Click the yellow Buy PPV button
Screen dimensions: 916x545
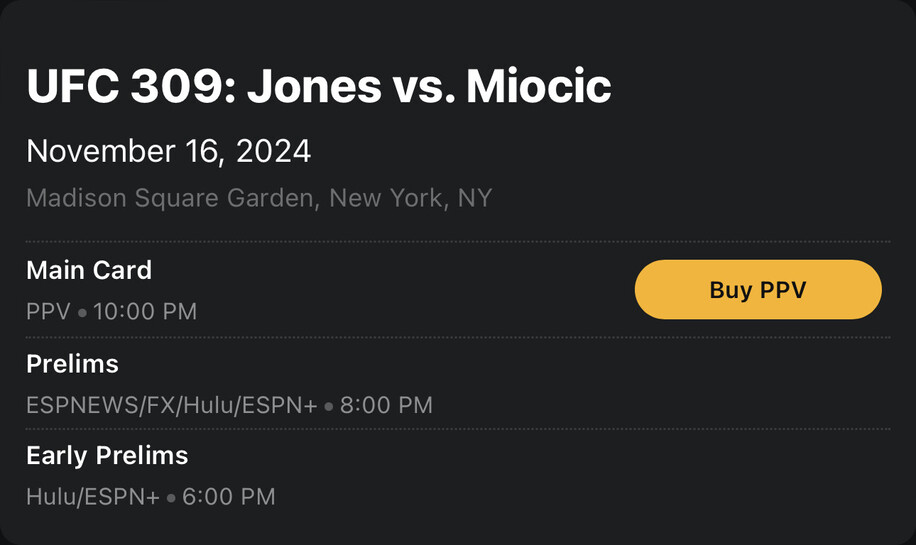pos(758,290)
